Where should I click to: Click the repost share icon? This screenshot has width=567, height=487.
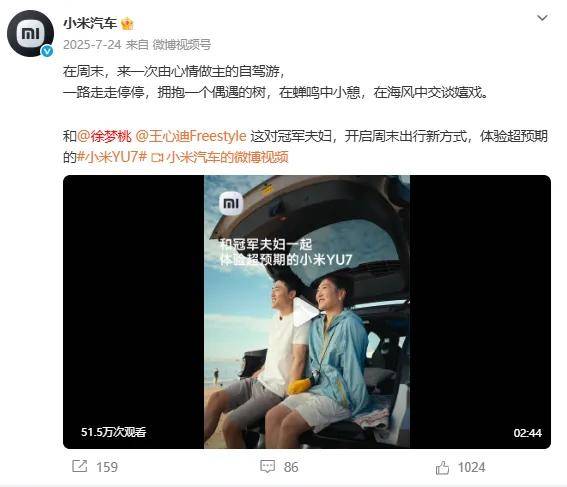coord(80,466)
